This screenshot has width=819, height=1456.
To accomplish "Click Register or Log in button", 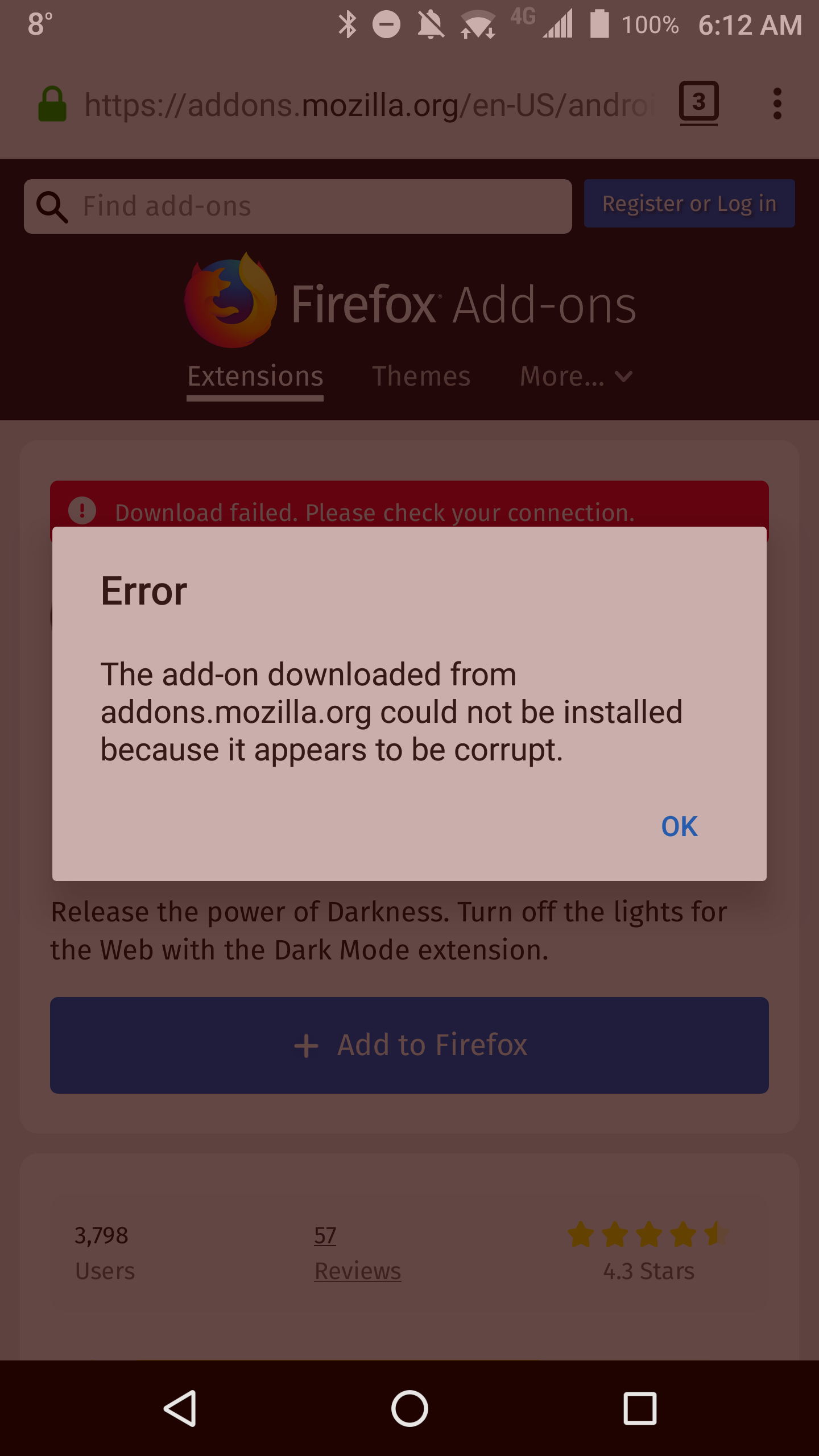I will [689, 204].
